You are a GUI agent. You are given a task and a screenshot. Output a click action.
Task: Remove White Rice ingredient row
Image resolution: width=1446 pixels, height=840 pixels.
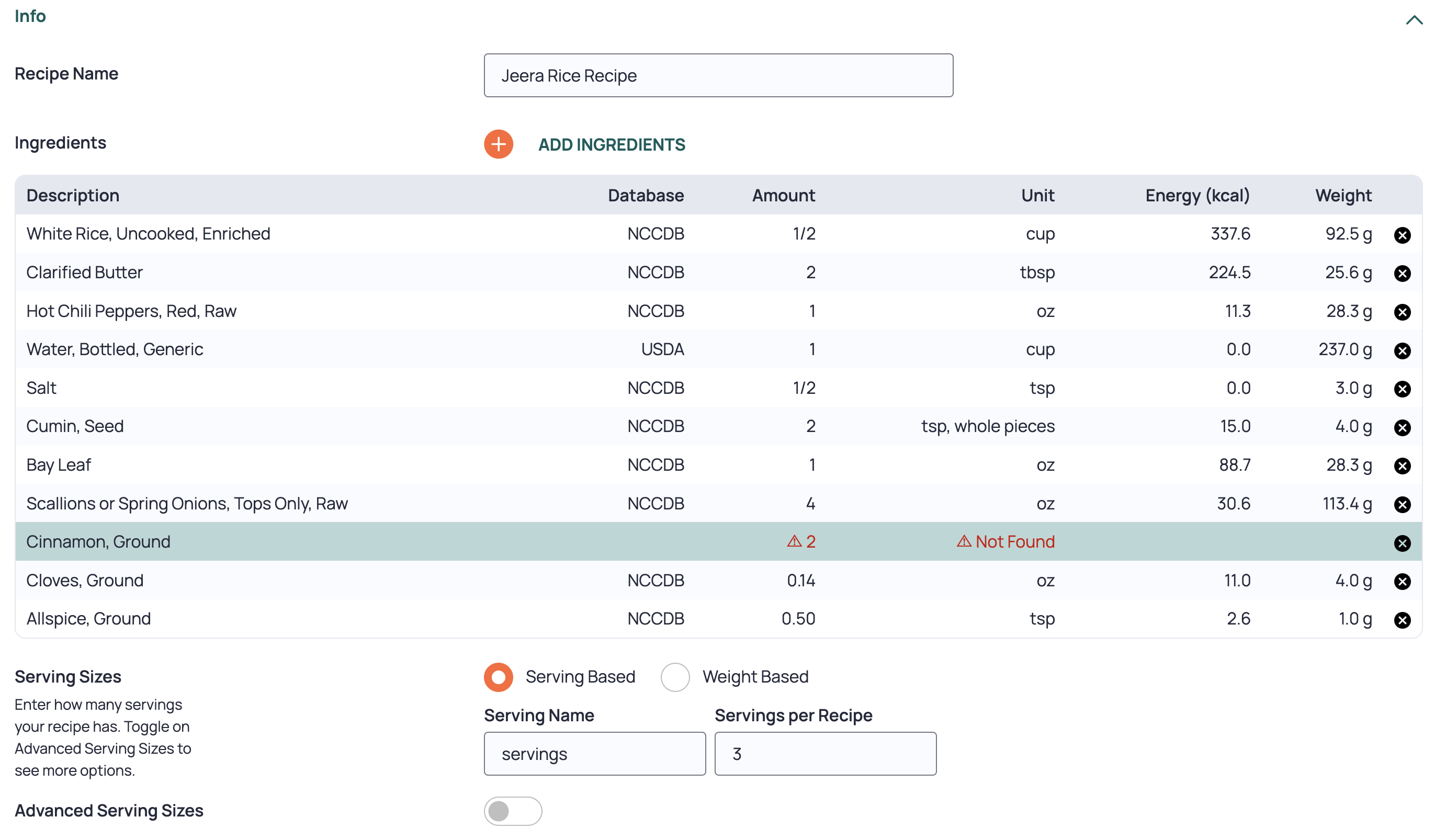1402,235
